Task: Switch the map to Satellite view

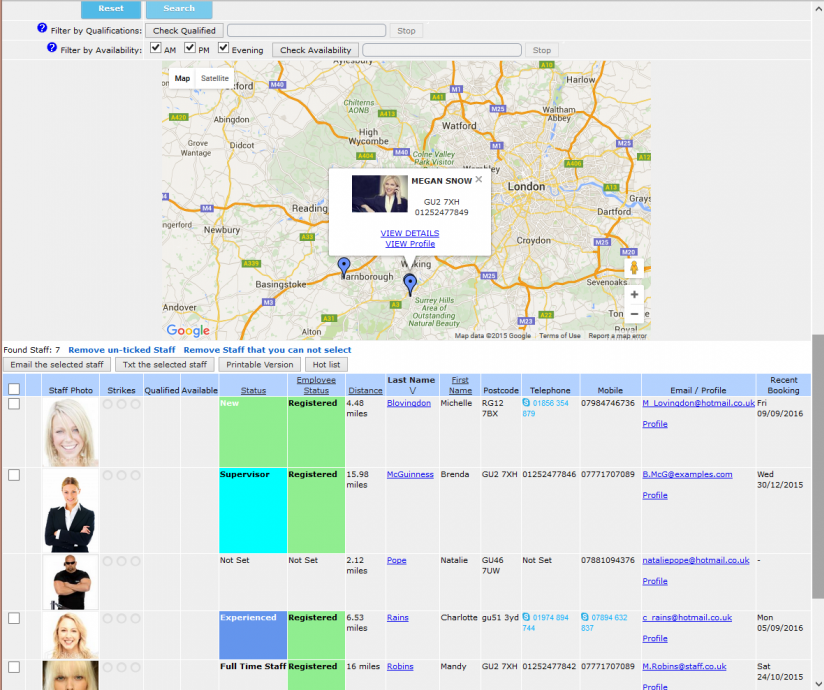Action: pyautogui.click(x=214, y=78)
